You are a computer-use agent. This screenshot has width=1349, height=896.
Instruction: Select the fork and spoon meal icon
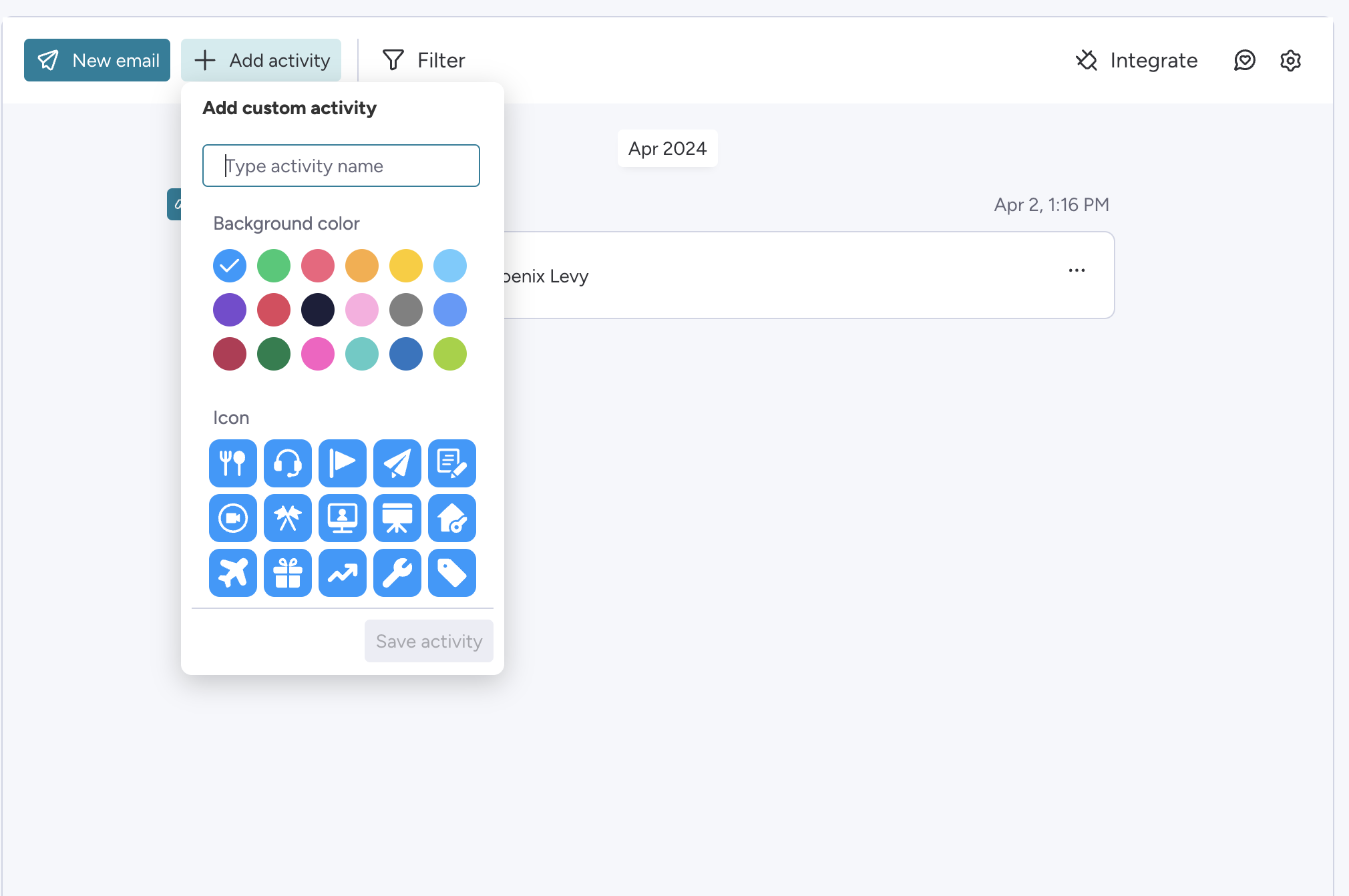[x=232, y=463]
